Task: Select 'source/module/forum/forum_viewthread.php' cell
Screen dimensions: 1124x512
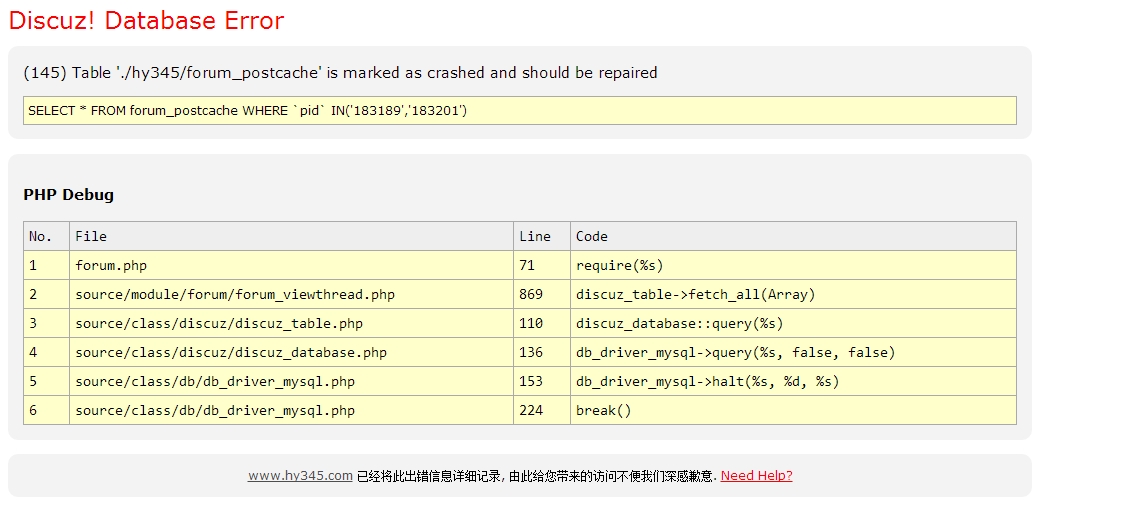Action: point(292,294)
